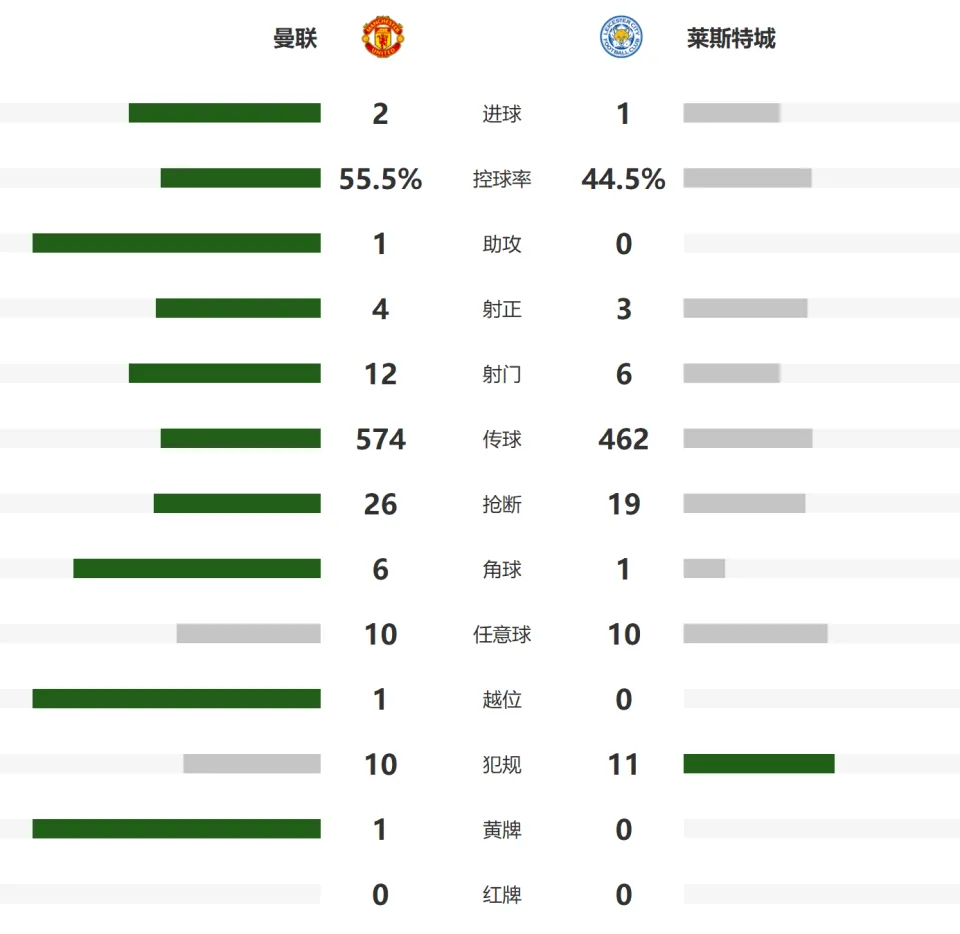Click the 射门 shots label
Image resolution: width=960 pixels, height=934 pixels.
[x=501, y=374]
